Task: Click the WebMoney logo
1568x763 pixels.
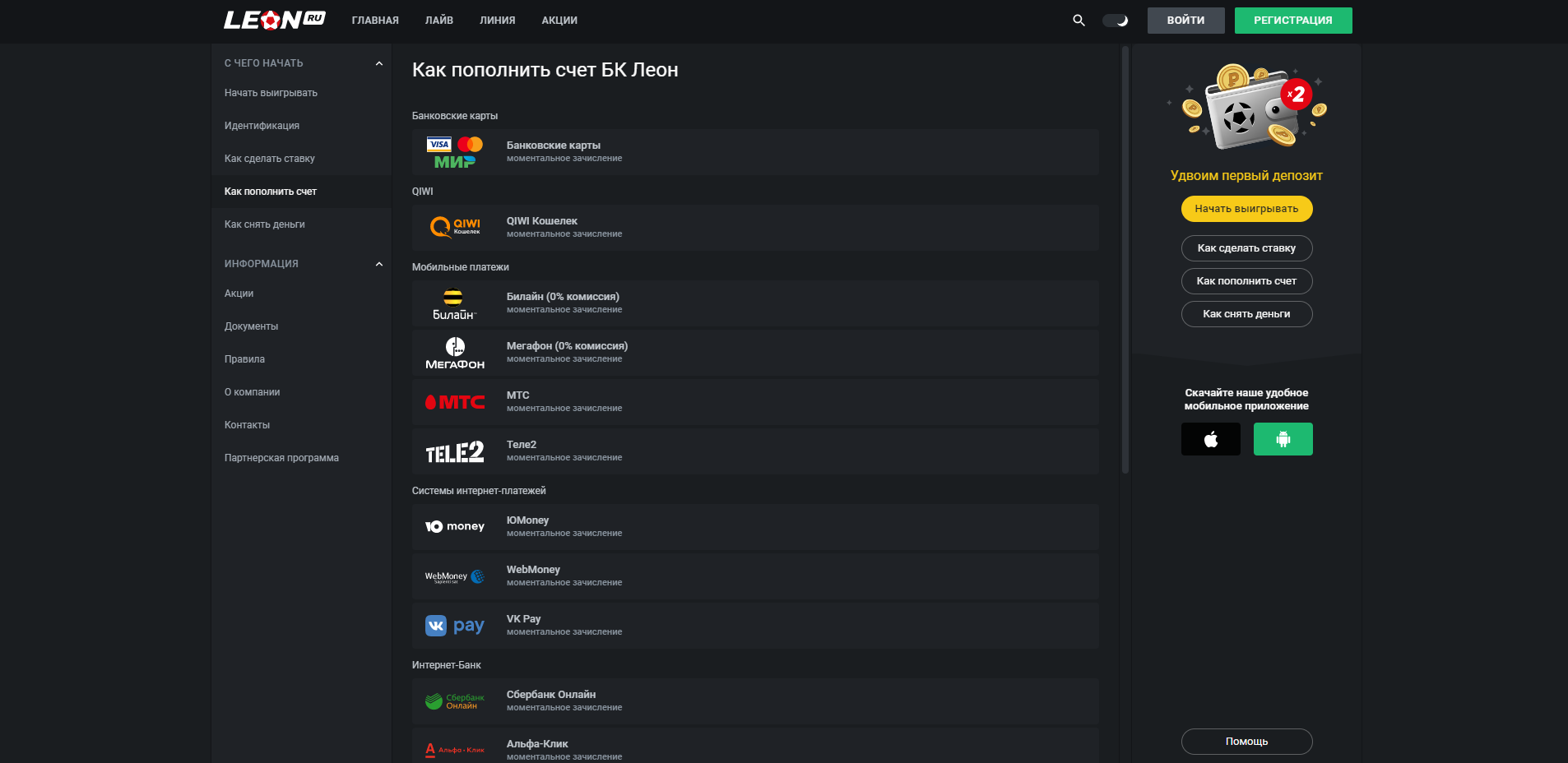Action: 455,576
